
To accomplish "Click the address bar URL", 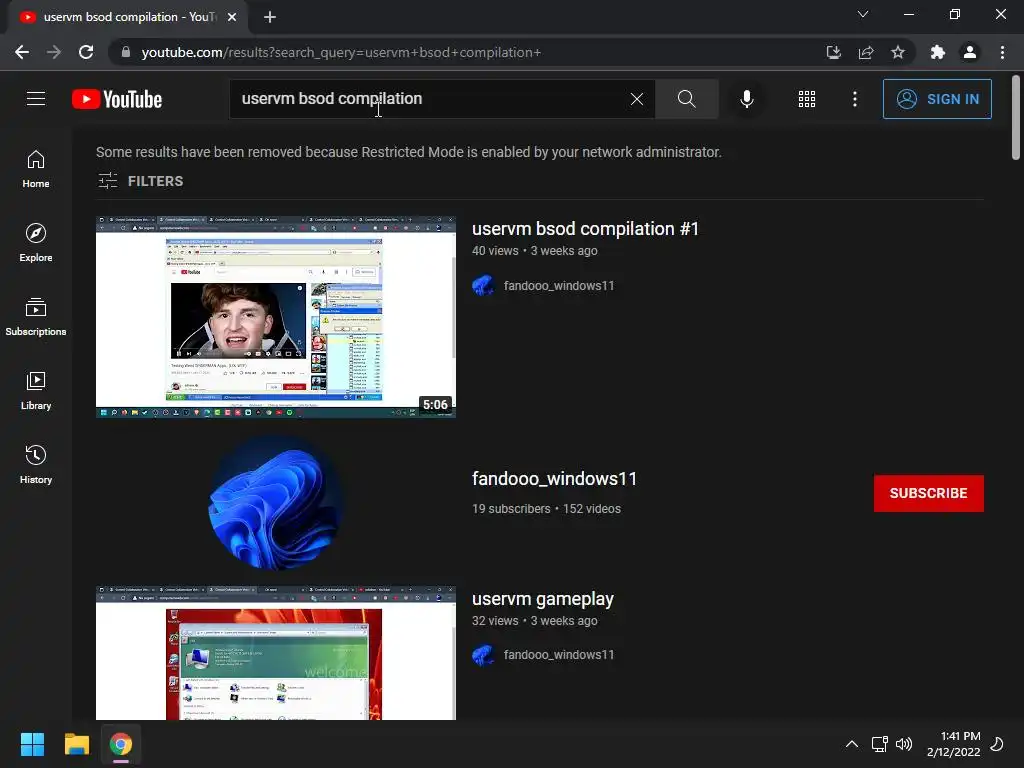I will point(341,52).
